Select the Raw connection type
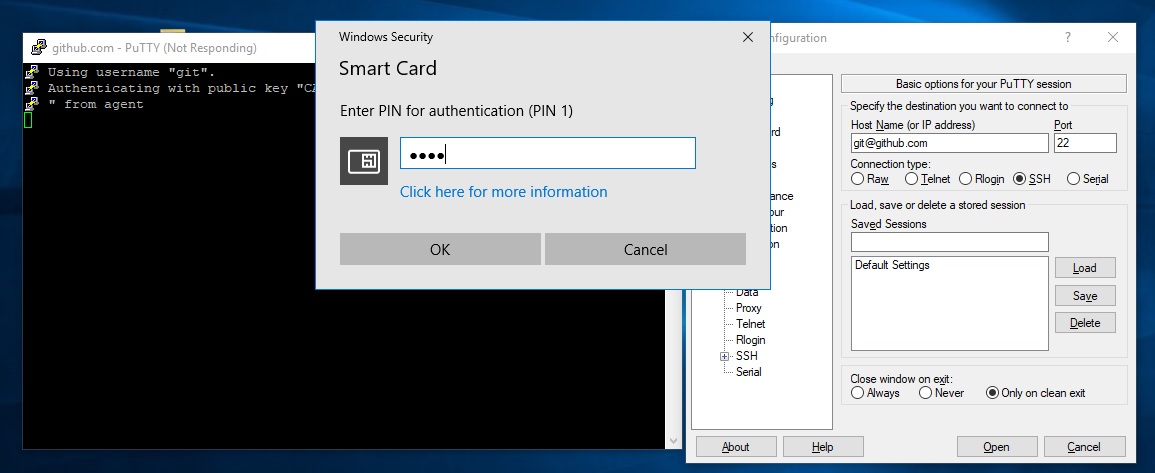The image size is (1155, 473). click(x=869, y=178)
